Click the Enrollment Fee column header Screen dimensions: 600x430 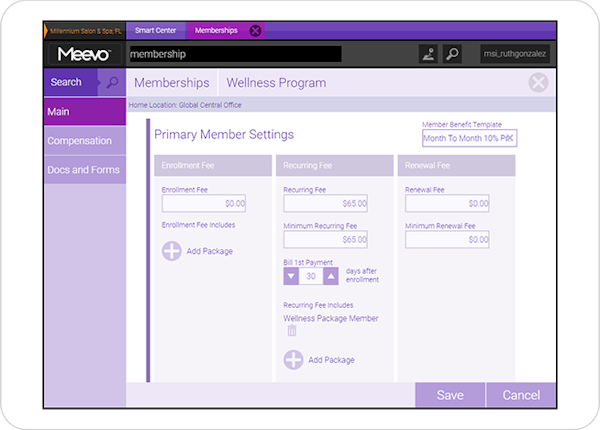[213, 165]
